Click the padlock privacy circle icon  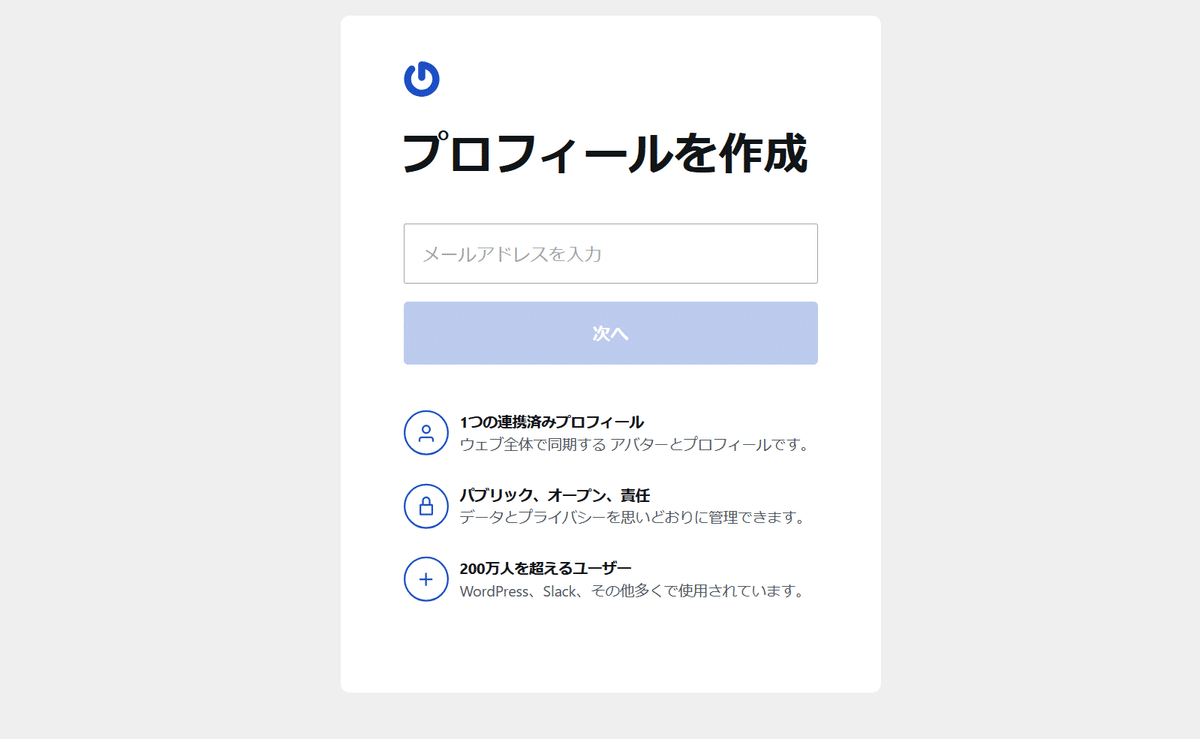point(426,506)
